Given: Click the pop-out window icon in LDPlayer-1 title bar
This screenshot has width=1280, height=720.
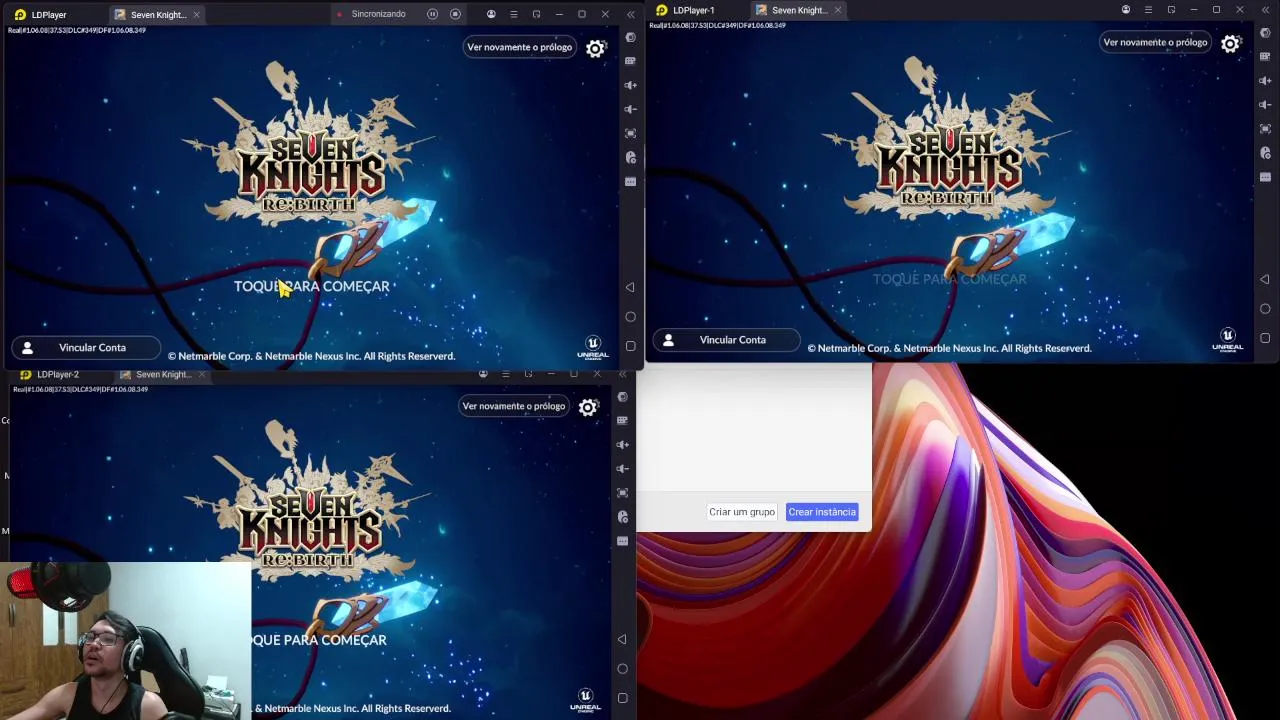Looking at the screenshot, I should point(1171,10).
